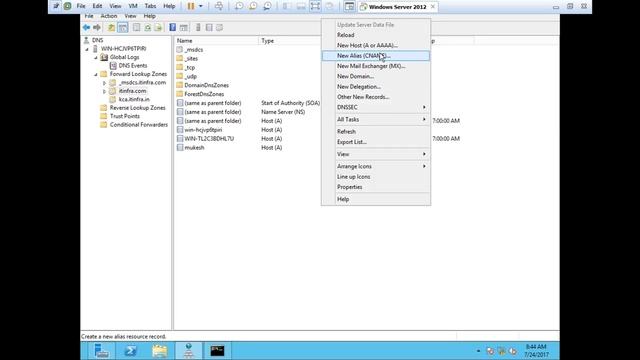Click the _msdcs record icon in list

180,49
